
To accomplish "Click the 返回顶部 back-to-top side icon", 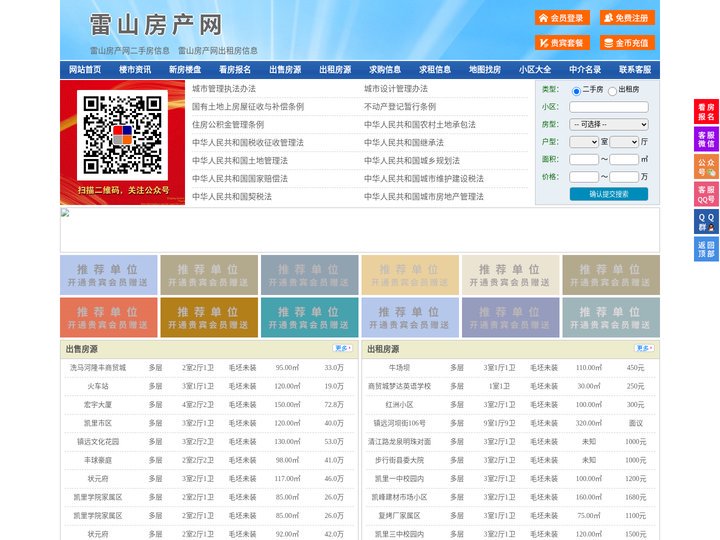I will point(706,249).
